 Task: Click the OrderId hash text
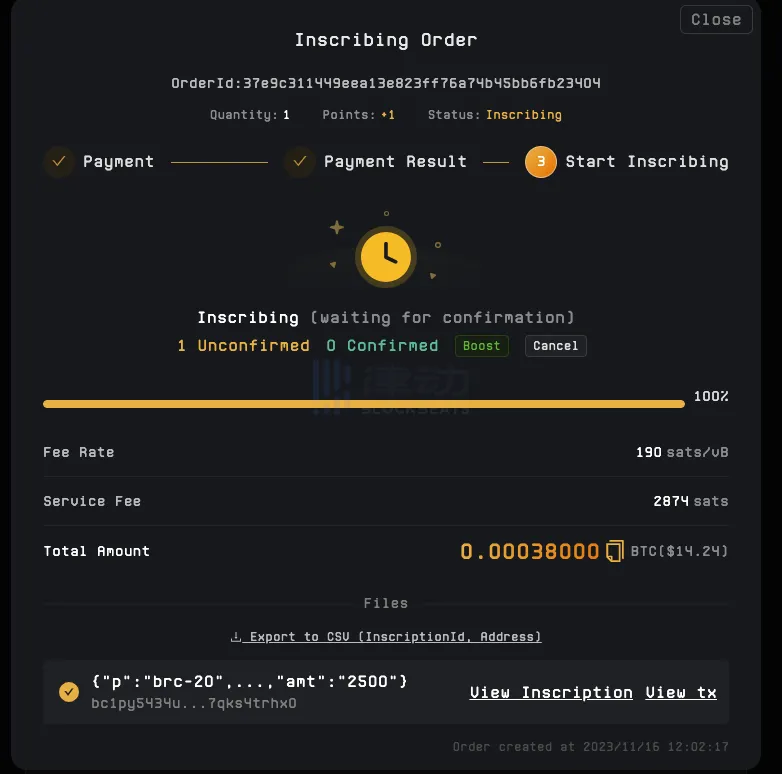[386, 84]
